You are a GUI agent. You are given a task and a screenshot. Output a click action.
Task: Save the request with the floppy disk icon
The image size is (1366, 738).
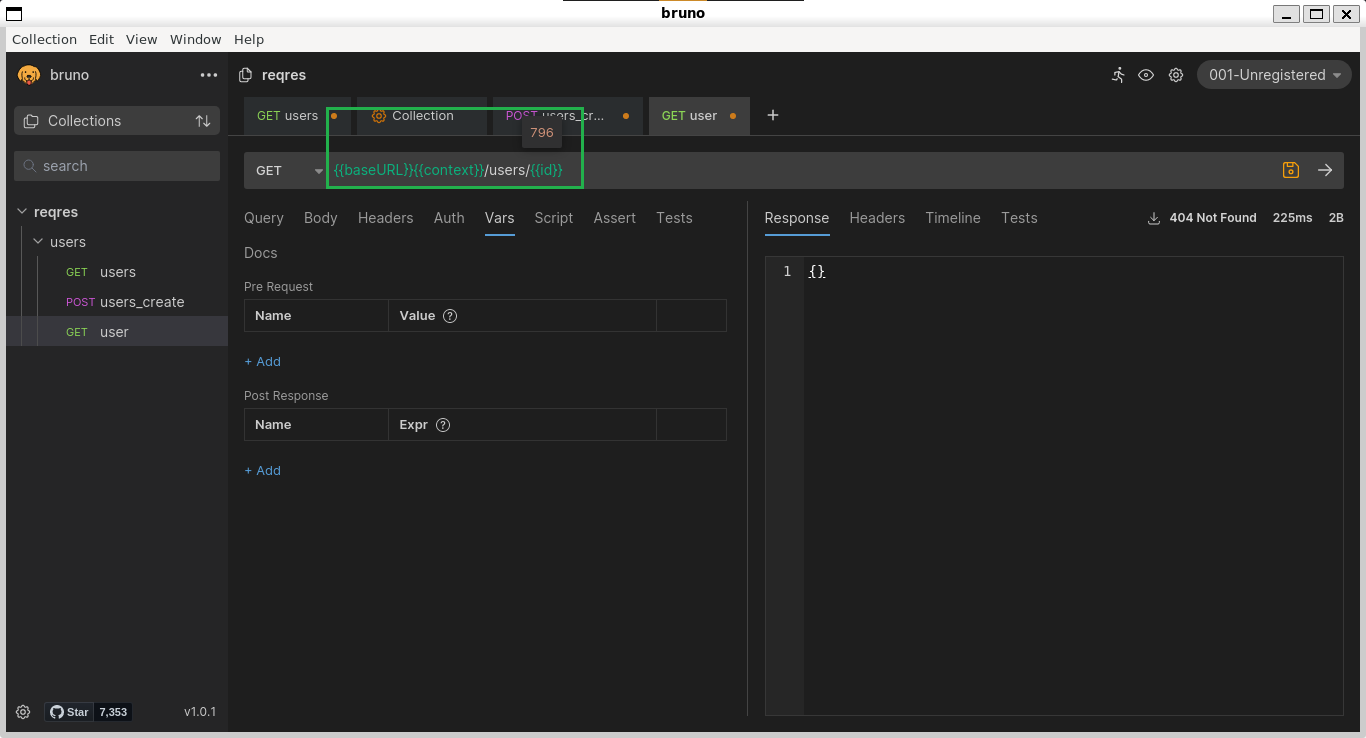coord(1290,170)
